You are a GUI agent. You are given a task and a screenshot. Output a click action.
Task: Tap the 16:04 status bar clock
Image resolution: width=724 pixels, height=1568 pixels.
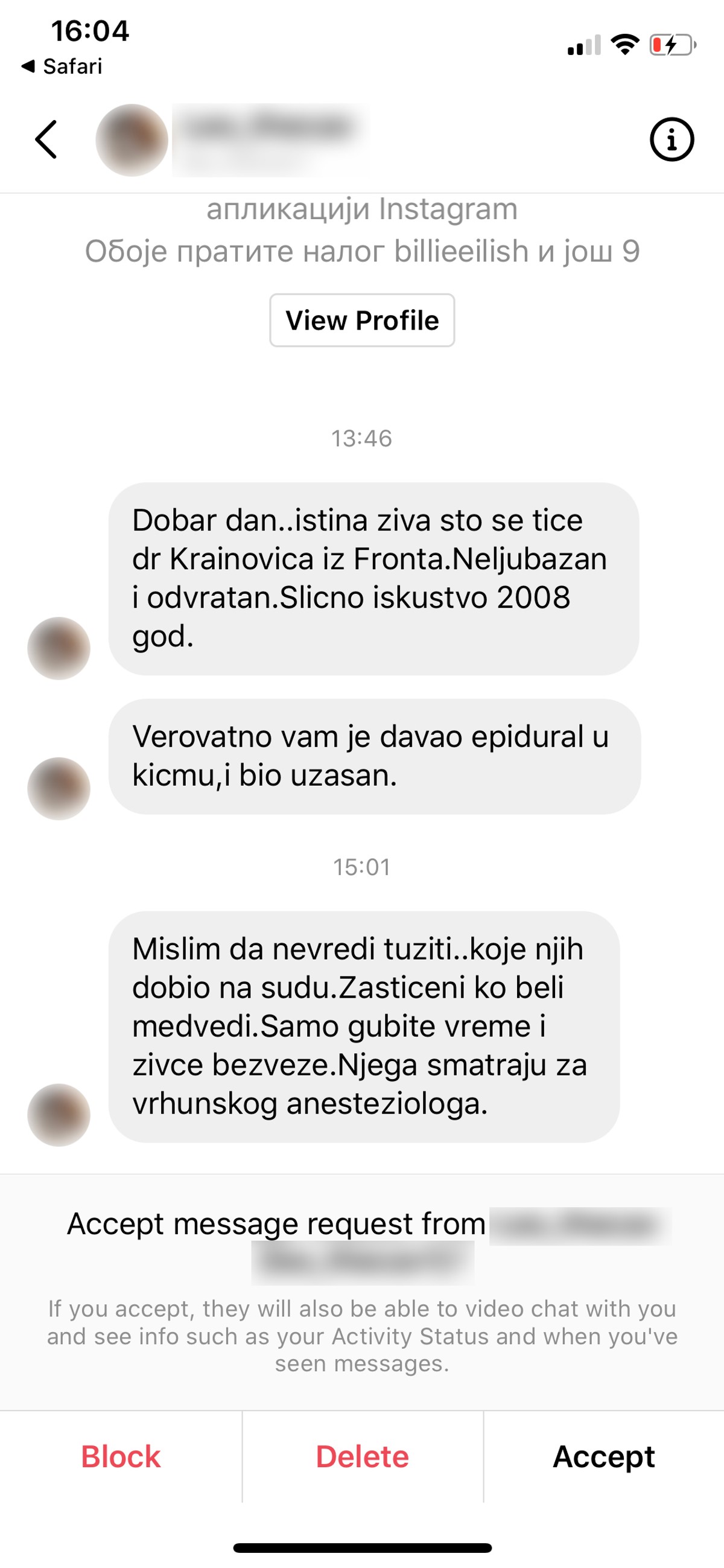coord(90,30)
